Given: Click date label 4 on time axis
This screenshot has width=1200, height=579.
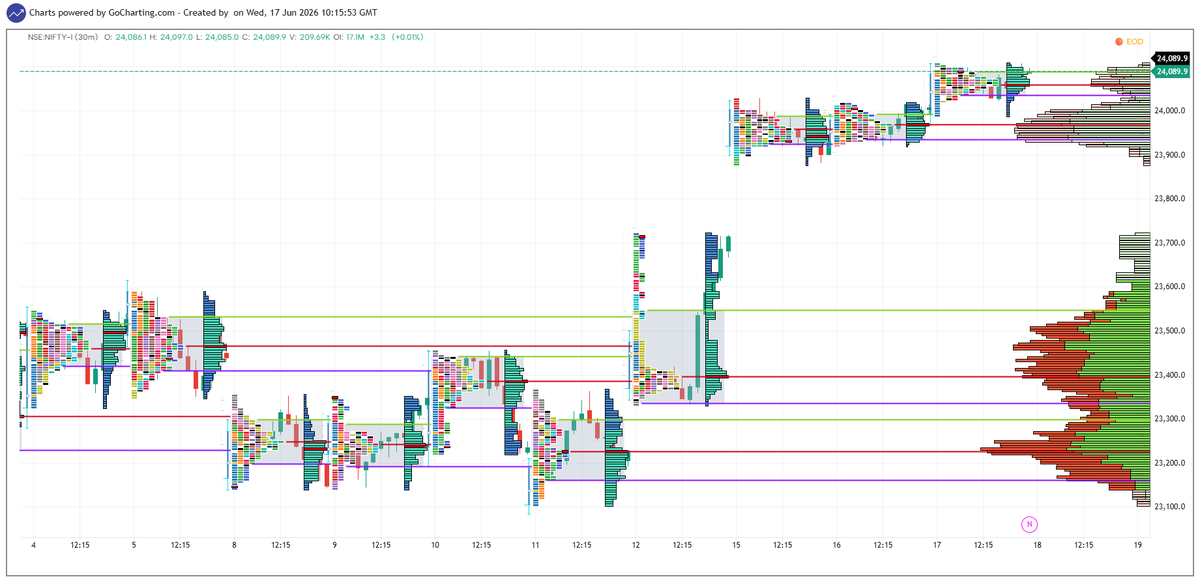Looking at the screenshot, I should point(34,546).
